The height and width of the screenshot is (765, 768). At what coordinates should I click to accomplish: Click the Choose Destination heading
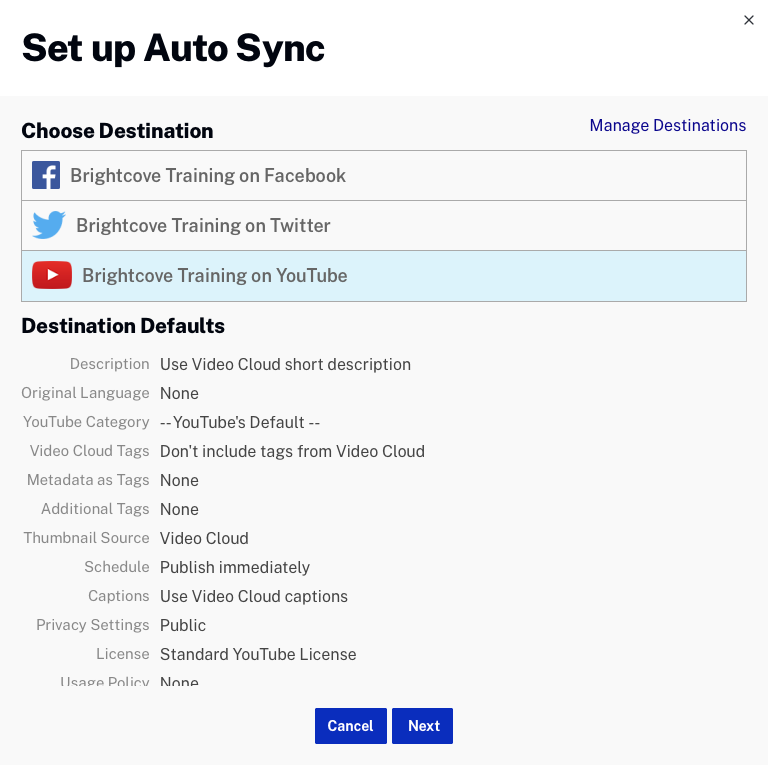(x=117, y=131)
